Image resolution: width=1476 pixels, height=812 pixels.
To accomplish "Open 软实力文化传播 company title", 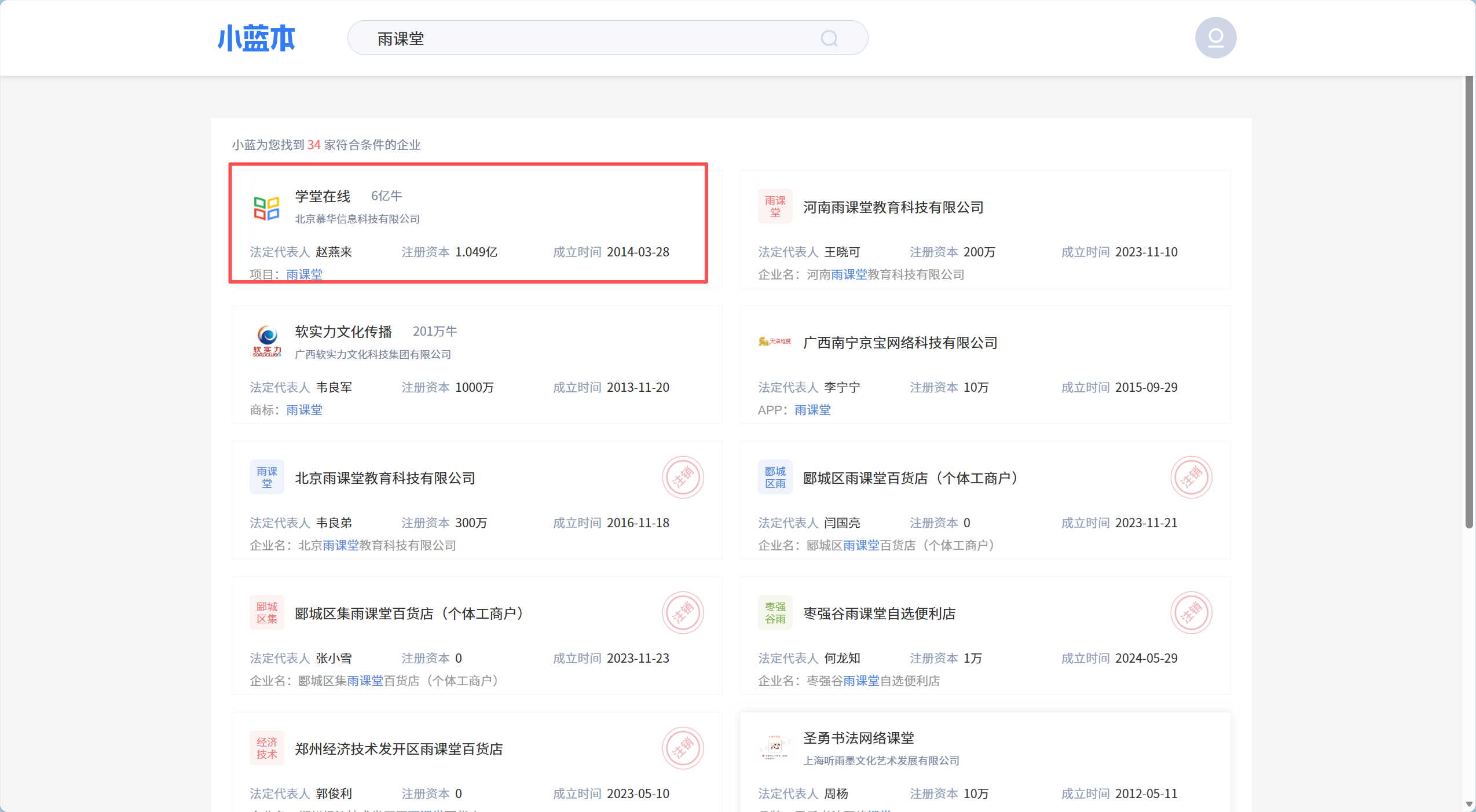I will (x=343, y=332).
